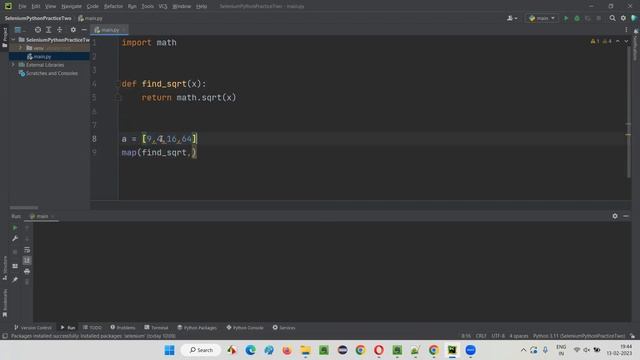Open Version Control tool window
The width and height of the screenshot is (640, 360).
tap(33, 327)
